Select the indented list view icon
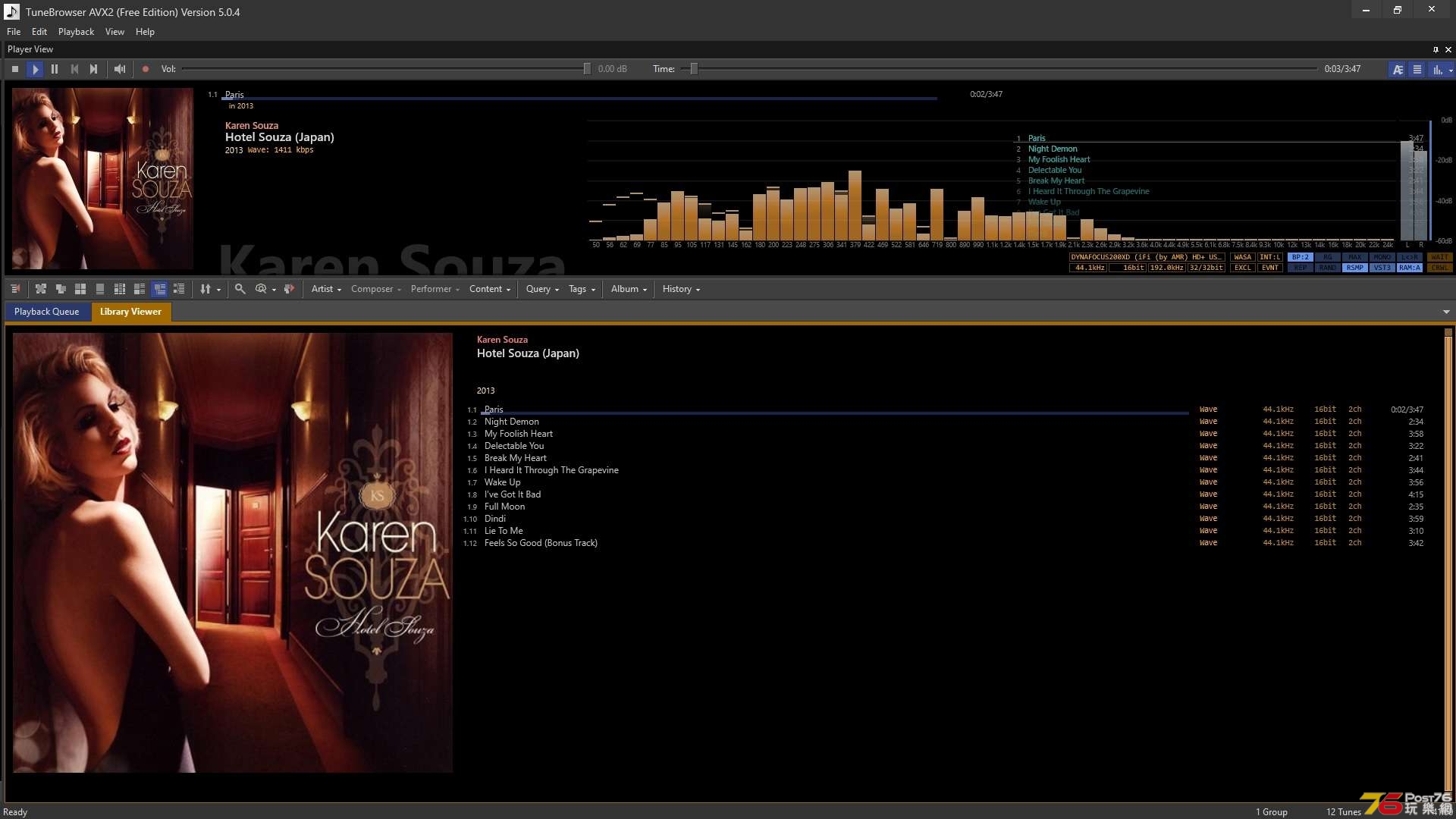1456x819 pixels. pyautogui.click(x=179, y=289)
